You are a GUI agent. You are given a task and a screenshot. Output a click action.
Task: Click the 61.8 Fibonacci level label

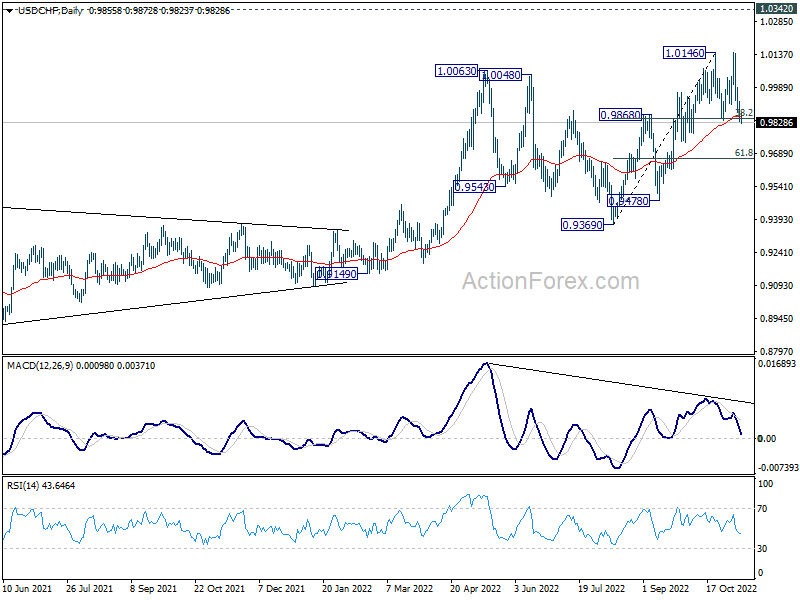pos(743,153)
